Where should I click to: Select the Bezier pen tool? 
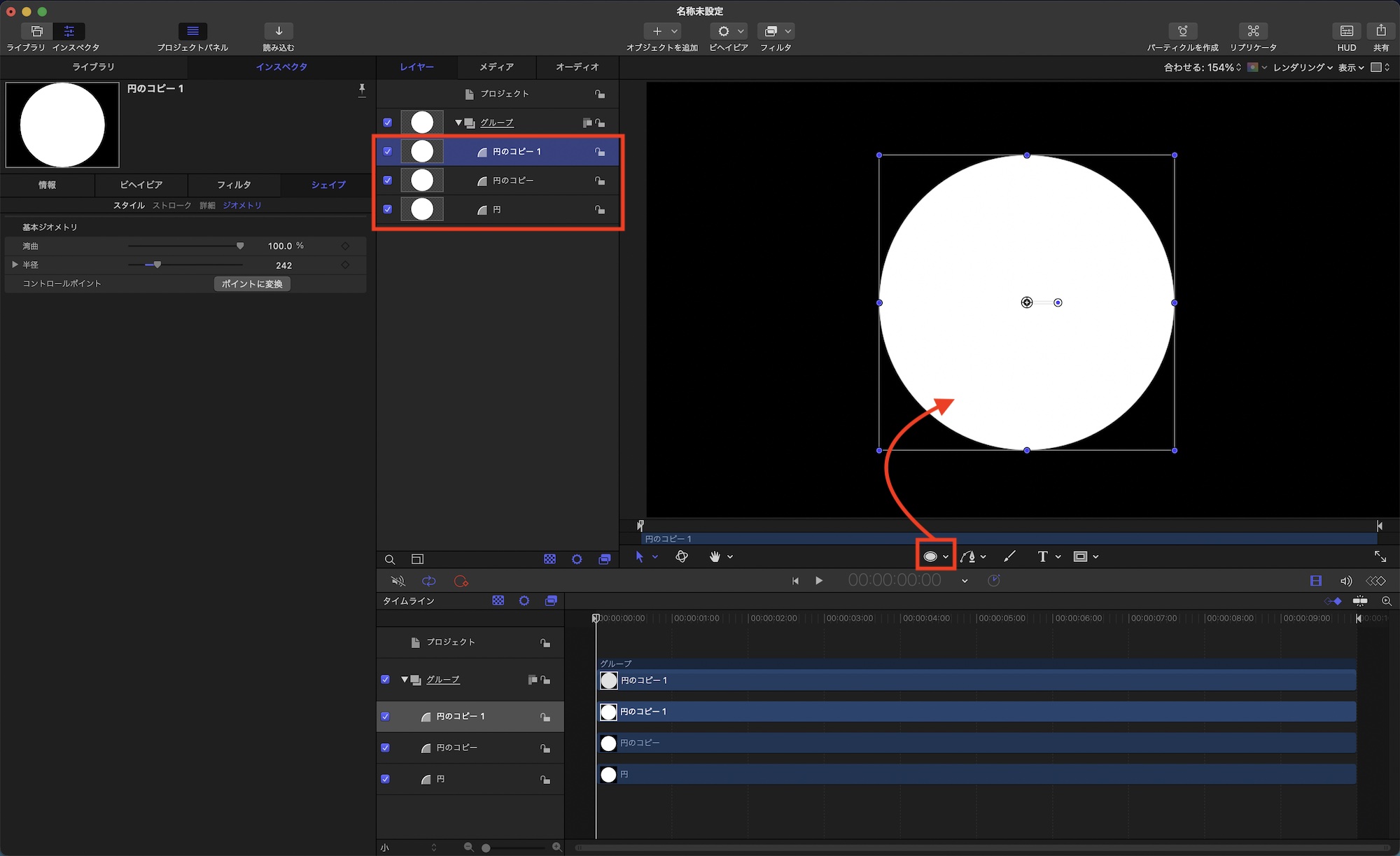tap(968, 556)
